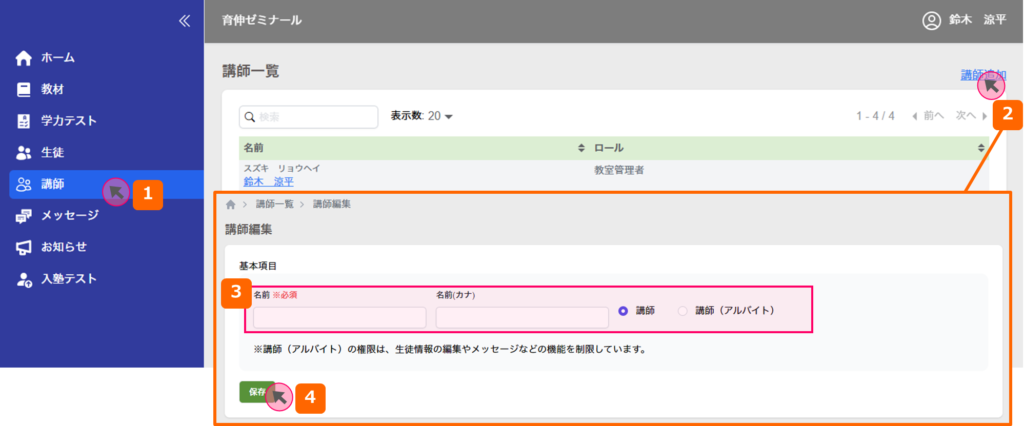Select the 講師 radio button

coord(624,311)
